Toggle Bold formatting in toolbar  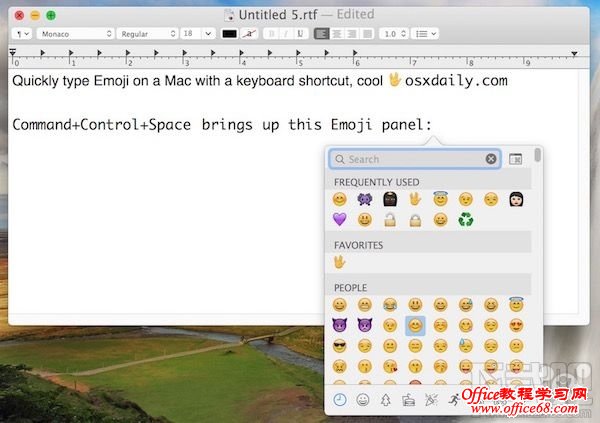271,34
